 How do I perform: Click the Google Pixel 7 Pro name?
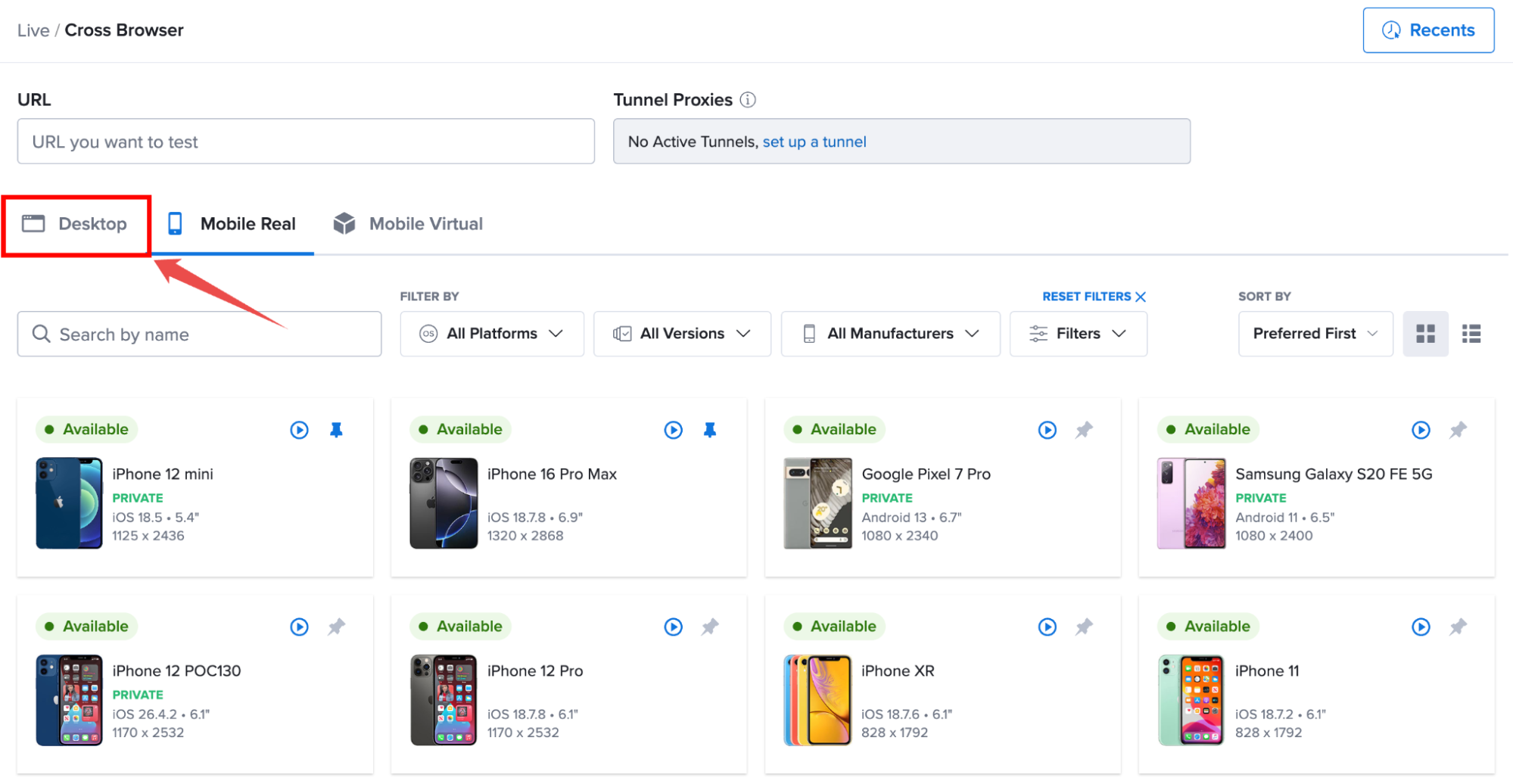[926, 474]
